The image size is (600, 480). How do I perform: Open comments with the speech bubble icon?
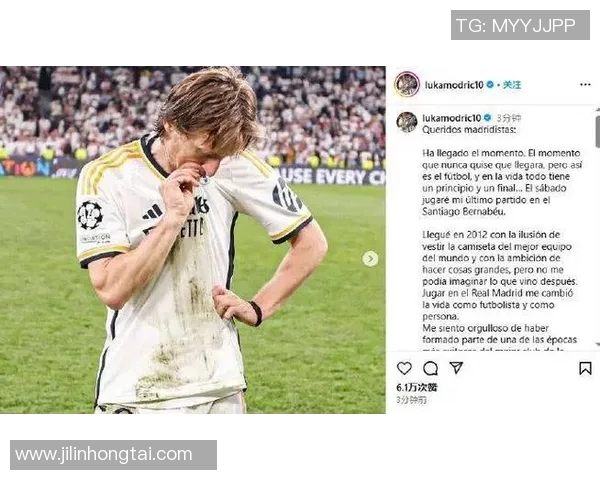pos(430,368)
